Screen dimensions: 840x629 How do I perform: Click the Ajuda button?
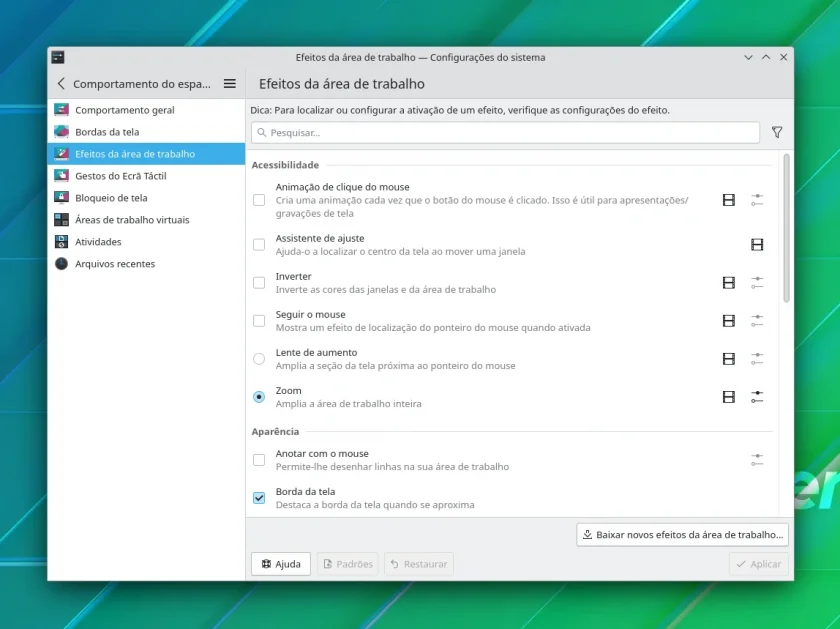pyautogui.click(x=281, y=564)
